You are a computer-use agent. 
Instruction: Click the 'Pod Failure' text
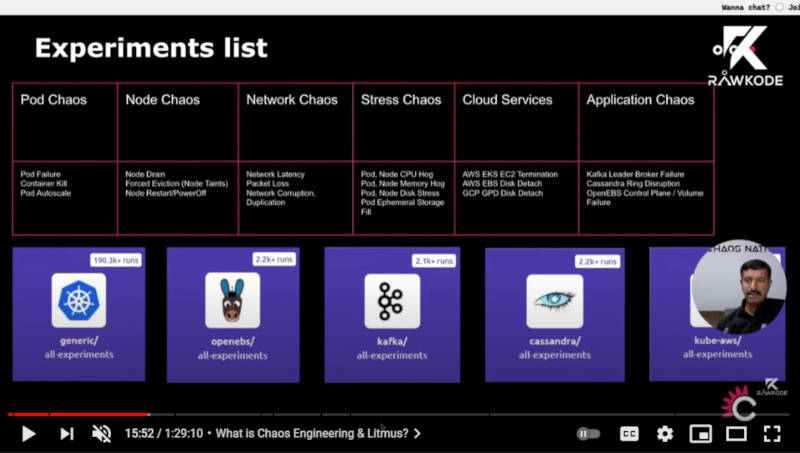click(40, 174)
